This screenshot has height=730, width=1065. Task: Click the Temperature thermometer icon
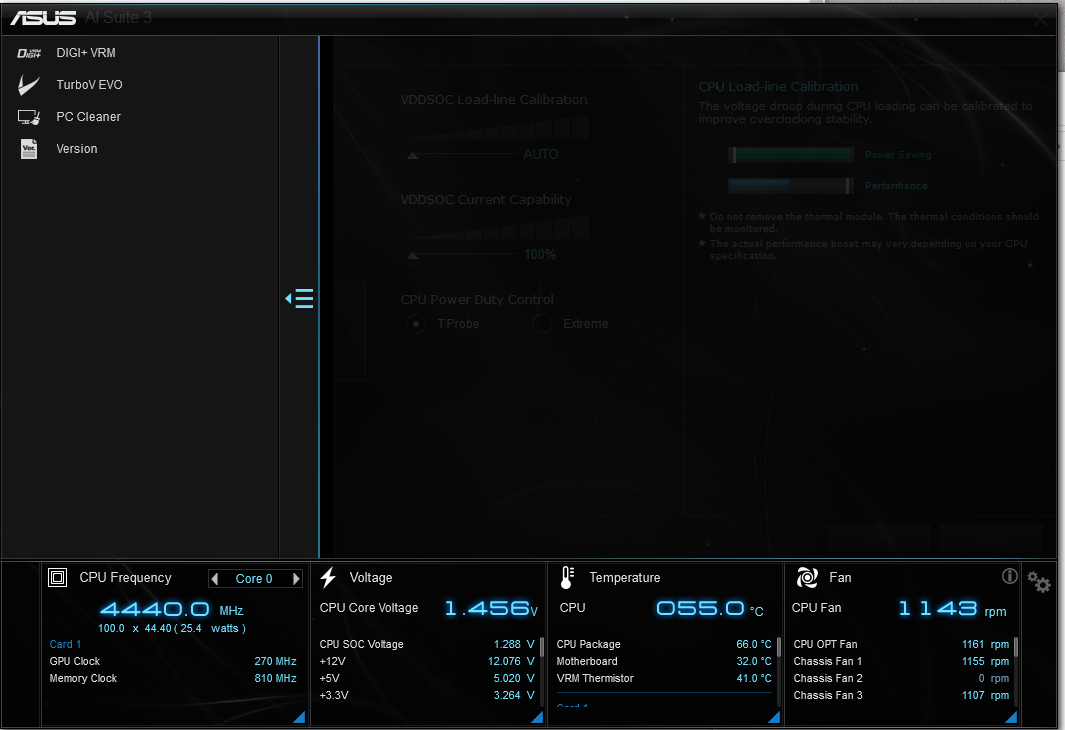point(567,577)
